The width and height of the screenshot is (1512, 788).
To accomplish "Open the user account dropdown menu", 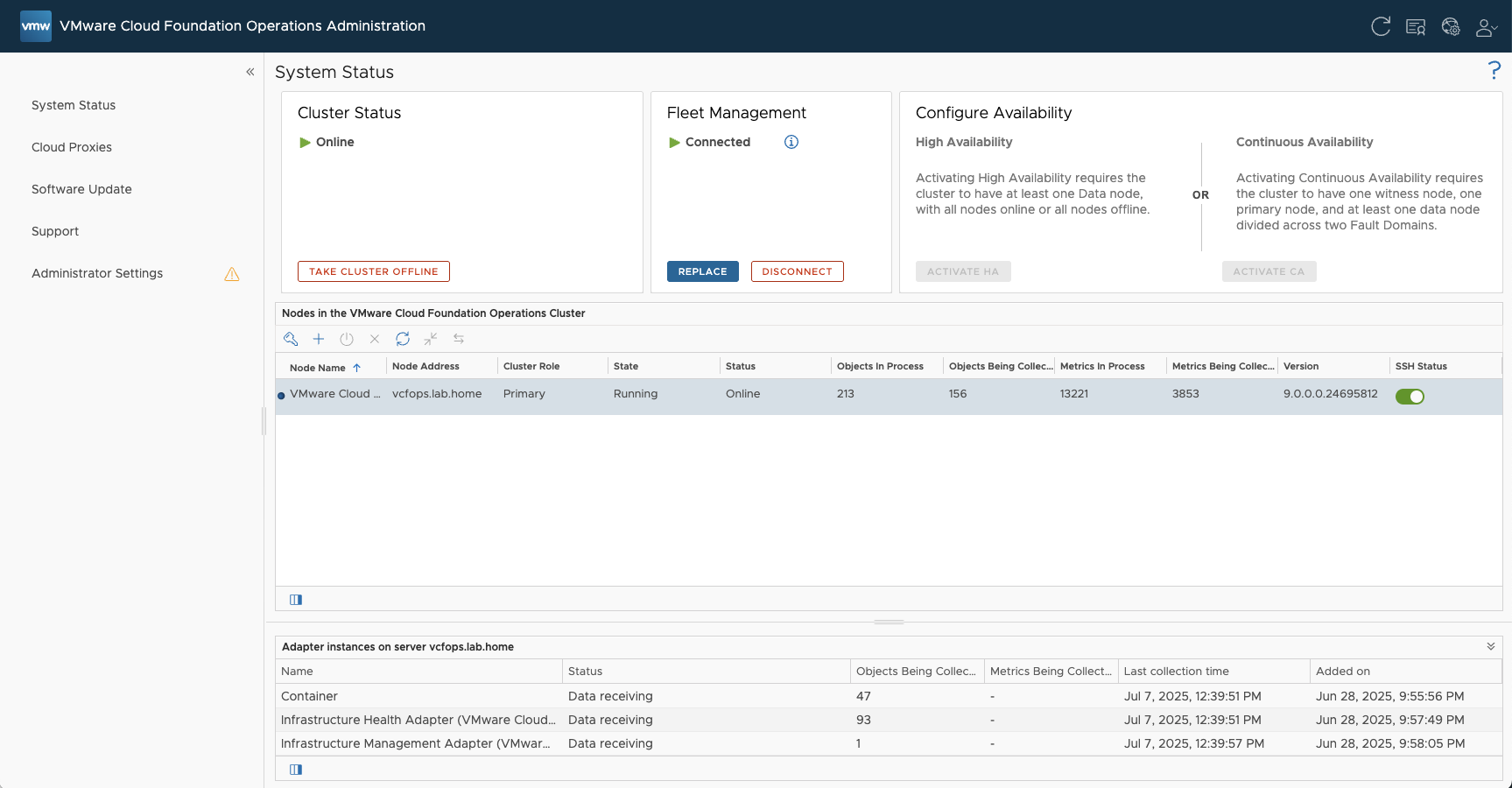I will [x=1486, y=27].
